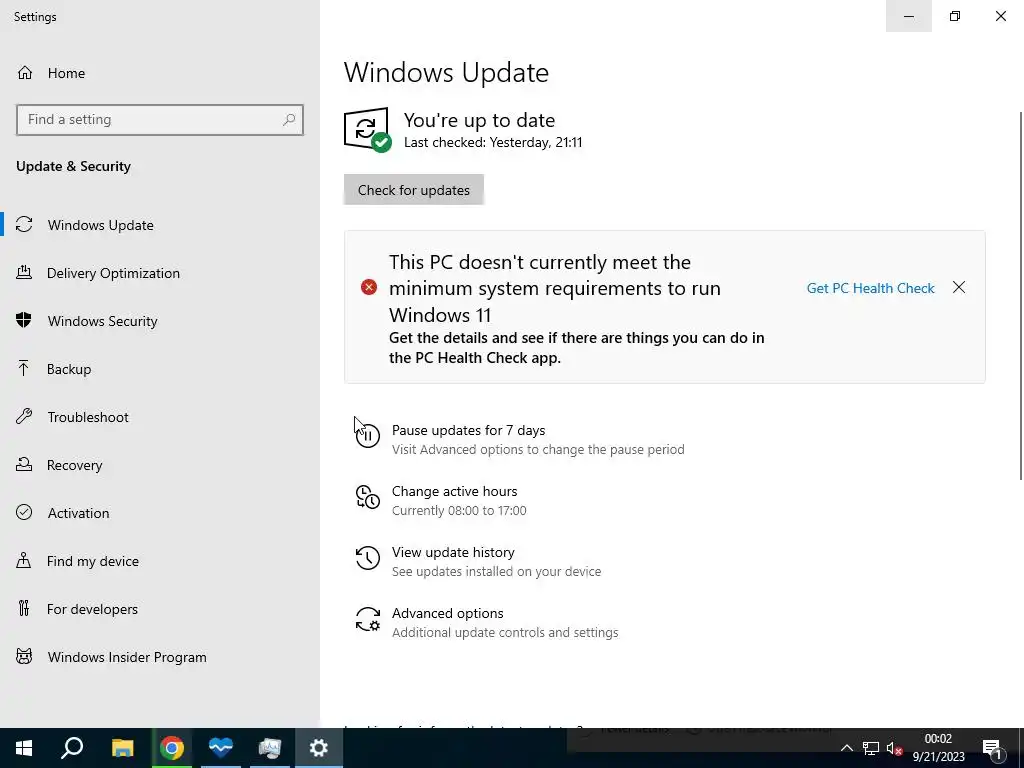
Task: Open the notification center icon
Action: [992, 748]
